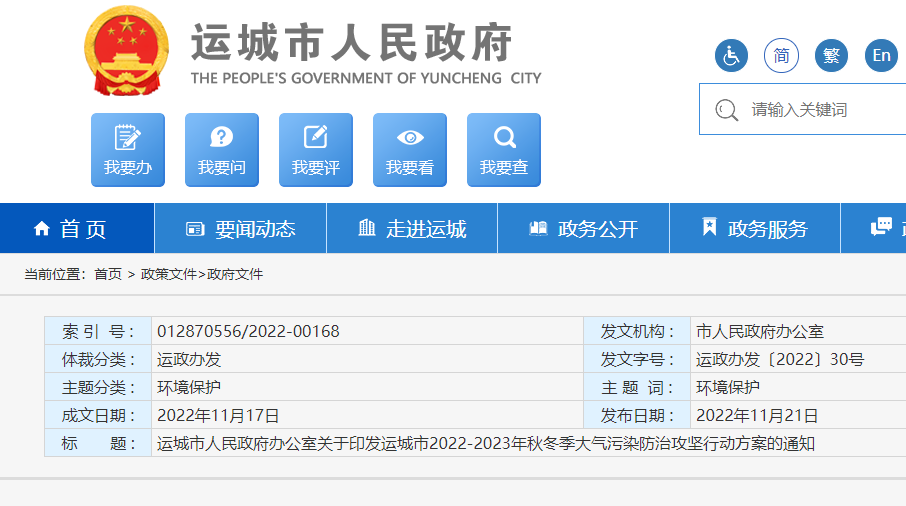Click the 政策文件 breadcrumb link
906x506 pixels.
coord(169,274)
